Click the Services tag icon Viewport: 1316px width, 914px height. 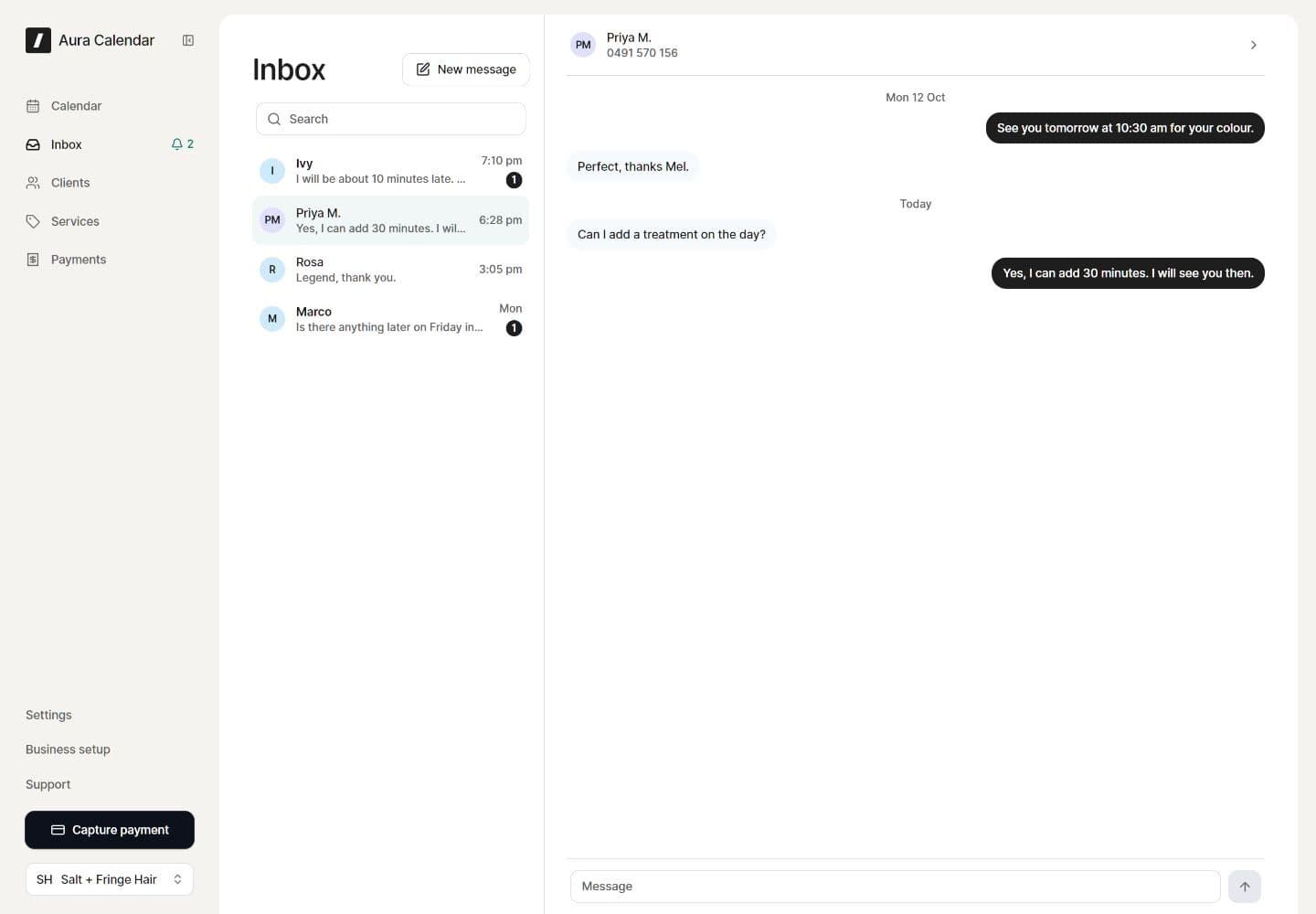pyautogui.click(x=33, y=221)
